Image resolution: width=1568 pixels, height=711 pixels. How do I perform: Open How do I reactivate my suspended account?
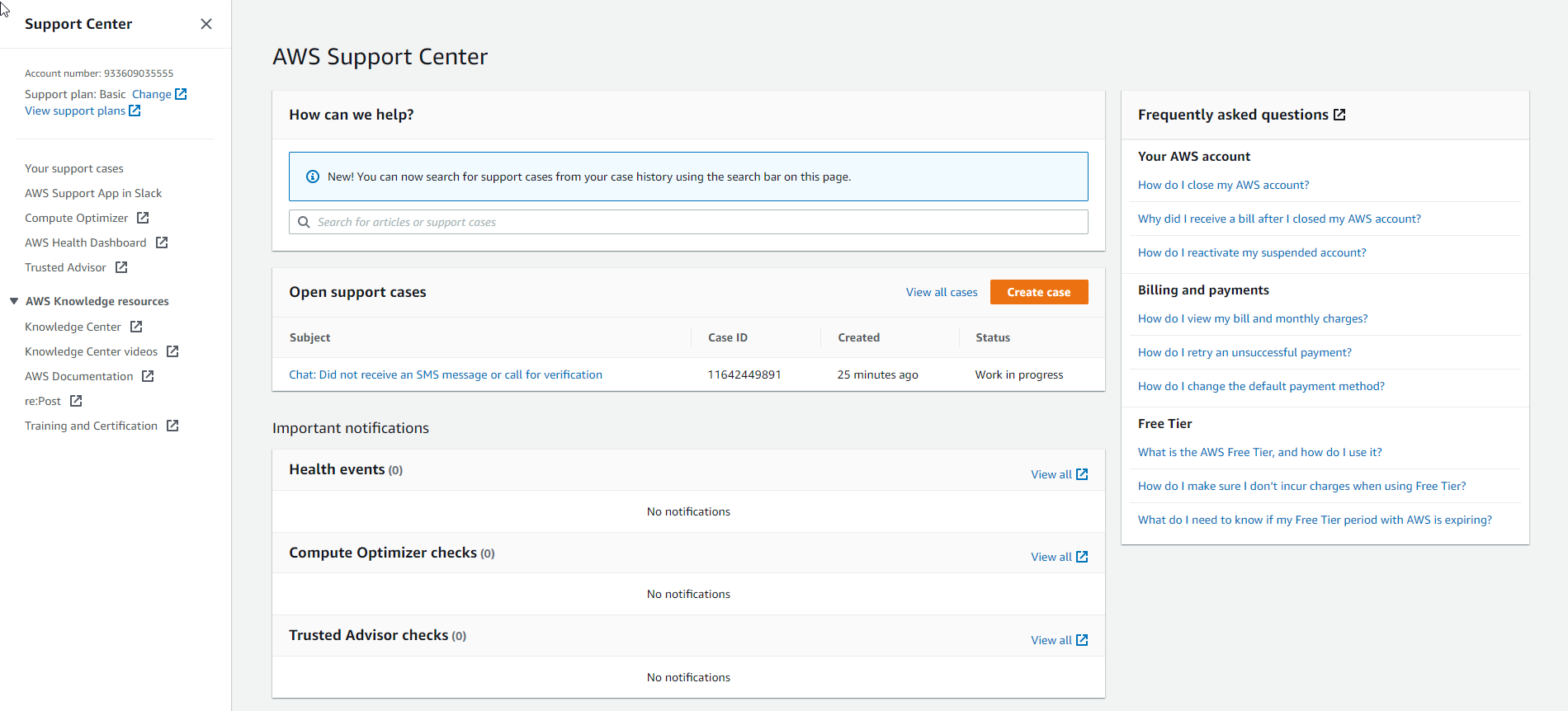tap(1252, 252)
